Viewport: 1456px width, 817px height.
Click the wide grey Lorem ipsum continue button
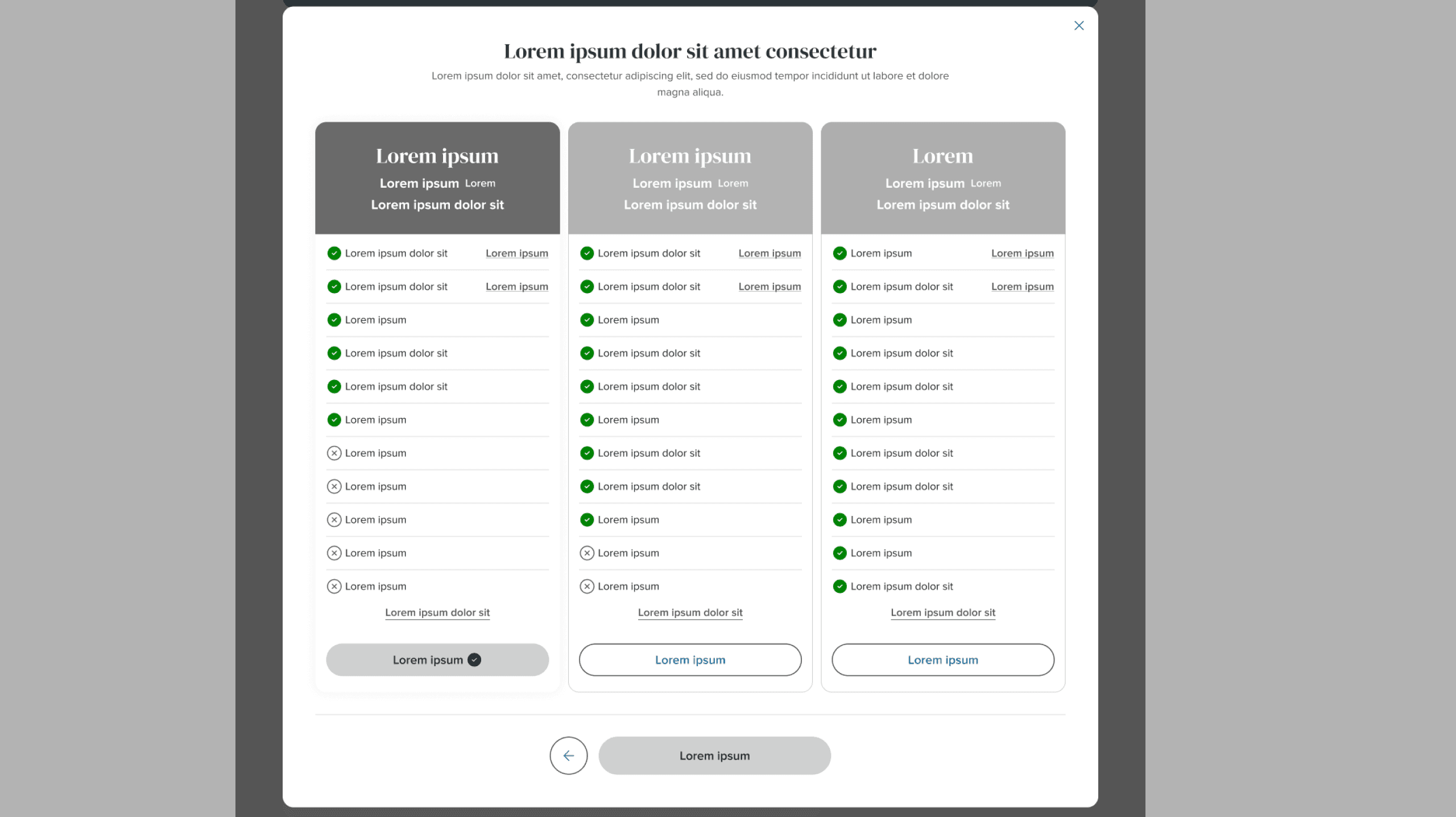714,756
